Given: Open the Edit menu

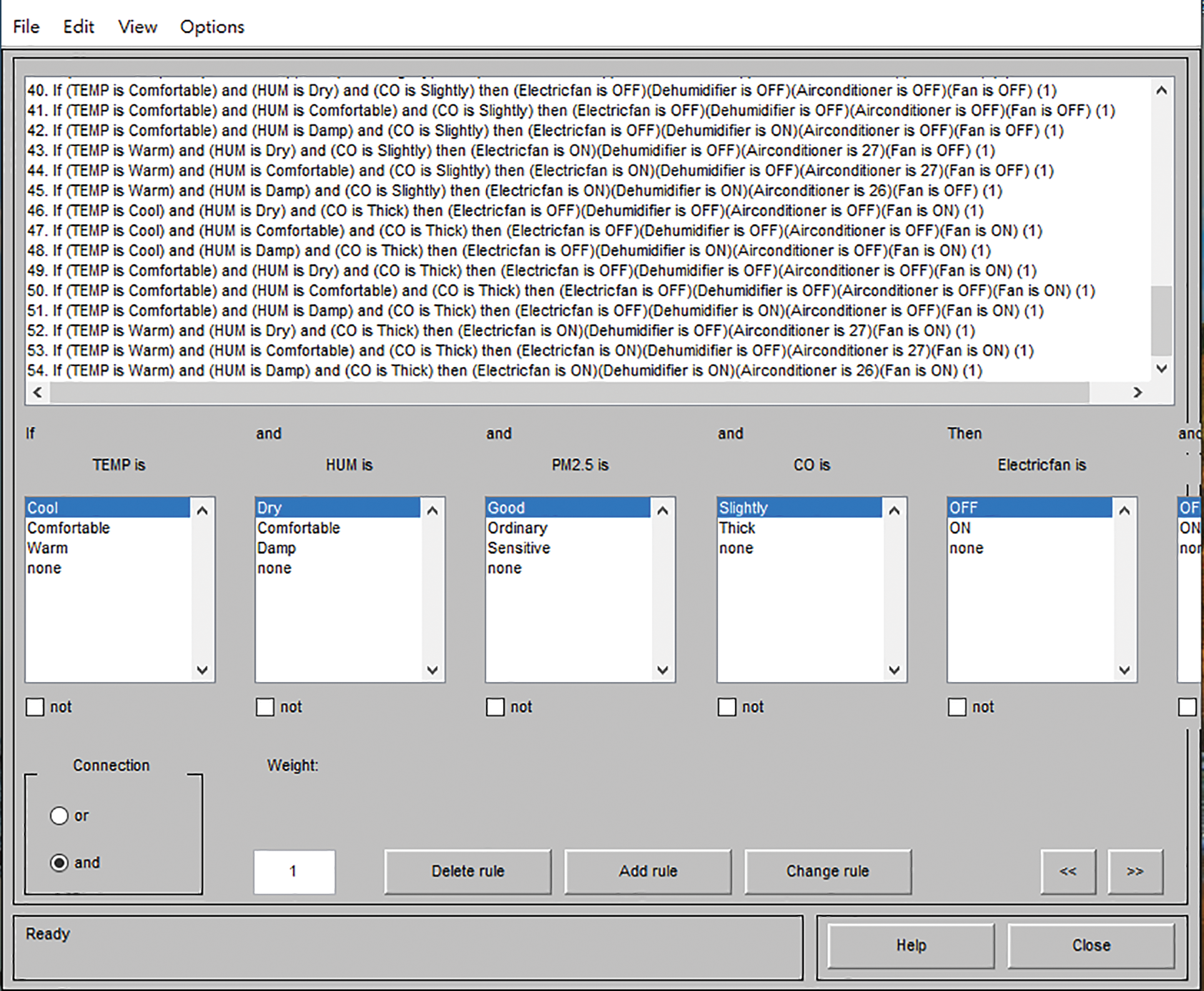Looking at the screenshot, I should 78,27.
